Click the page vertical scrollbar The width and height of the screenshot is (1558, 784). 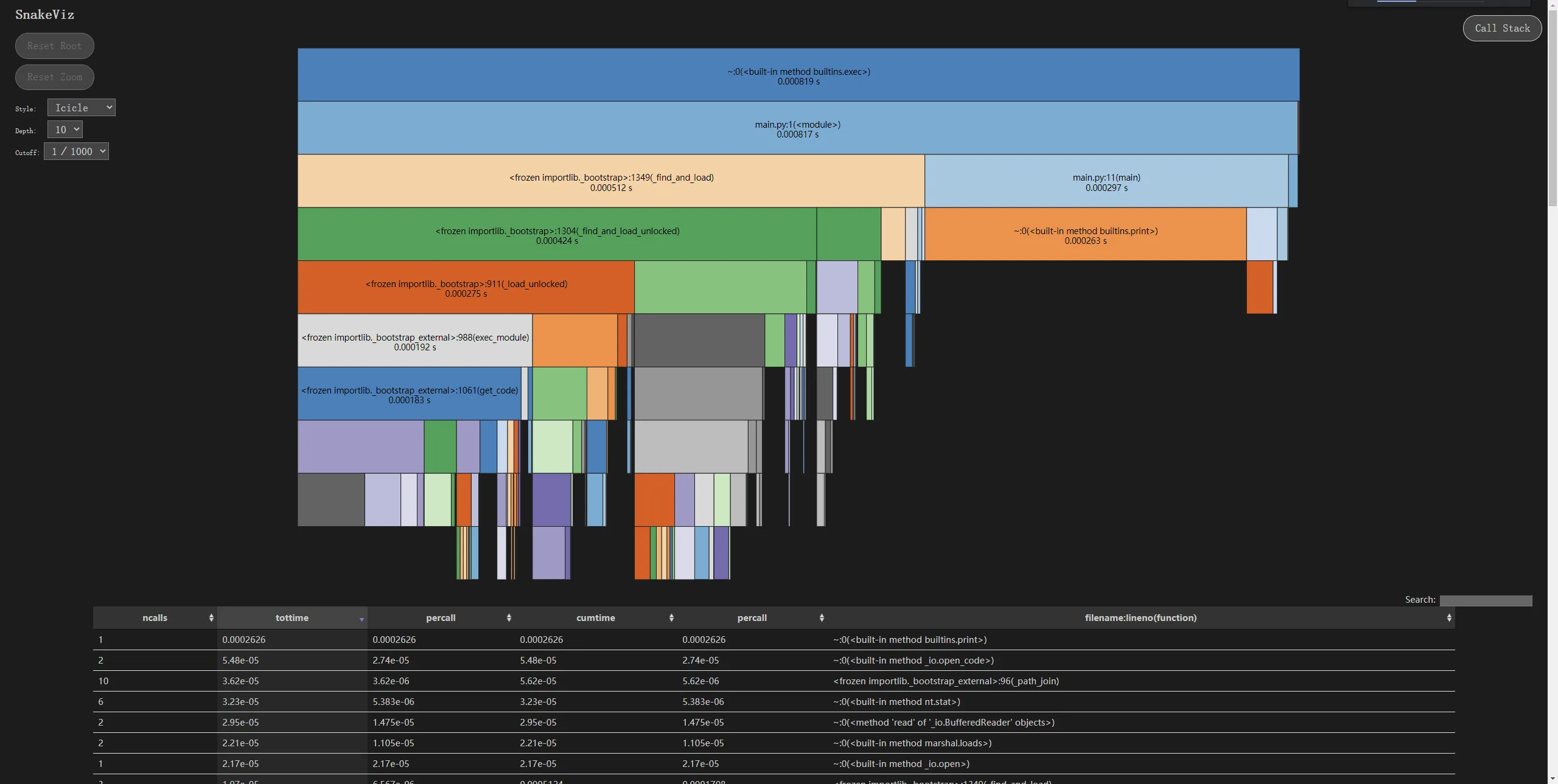[x=1553, y=109]
